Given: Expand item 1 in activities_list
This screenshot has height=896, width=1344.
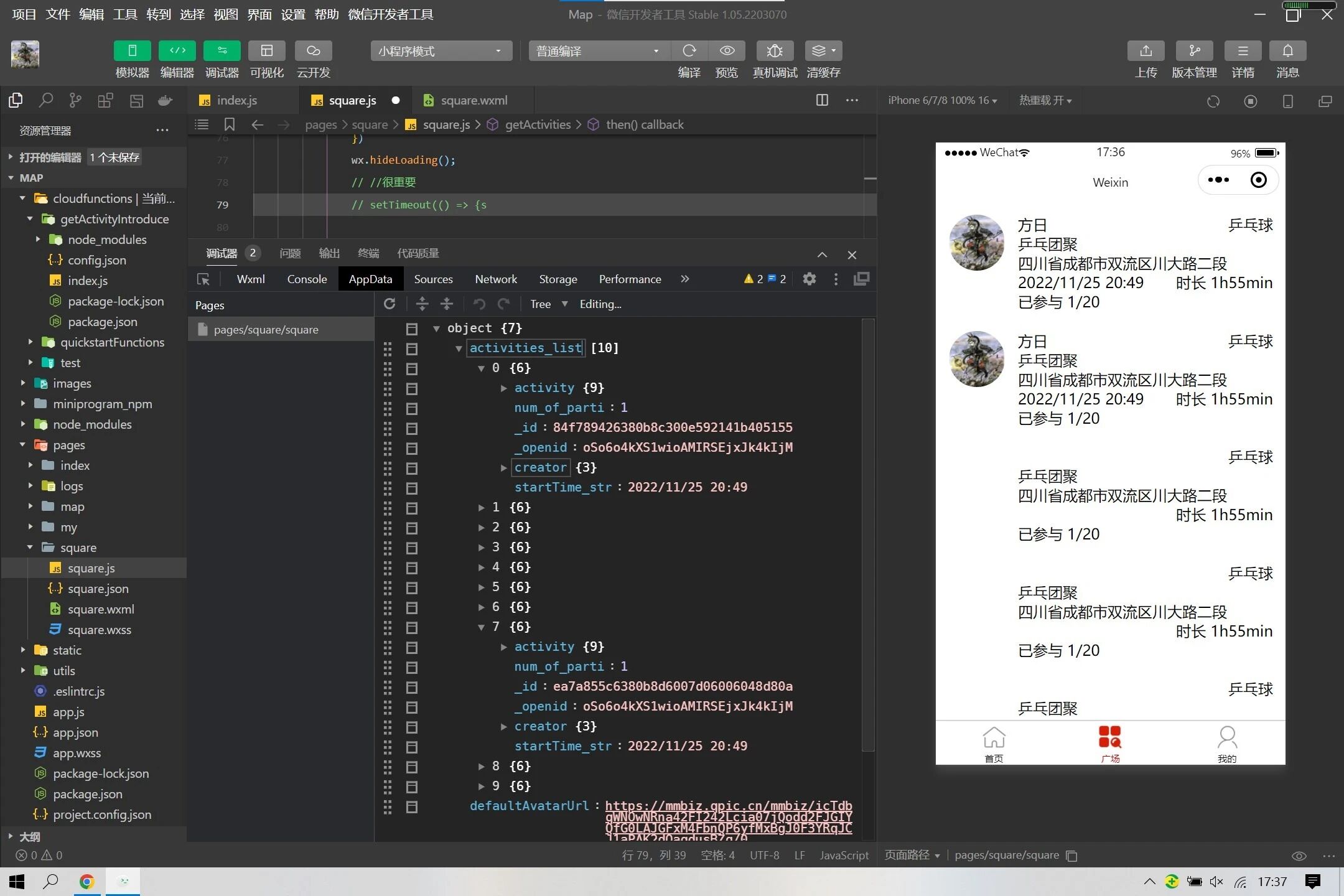Looking at the screenshot, I should [481, 508].
